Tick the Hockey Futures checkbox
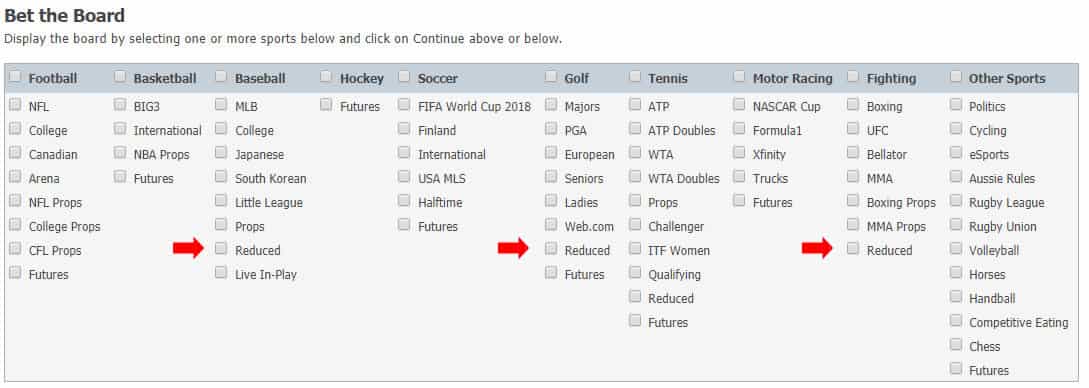 [326, 105]
